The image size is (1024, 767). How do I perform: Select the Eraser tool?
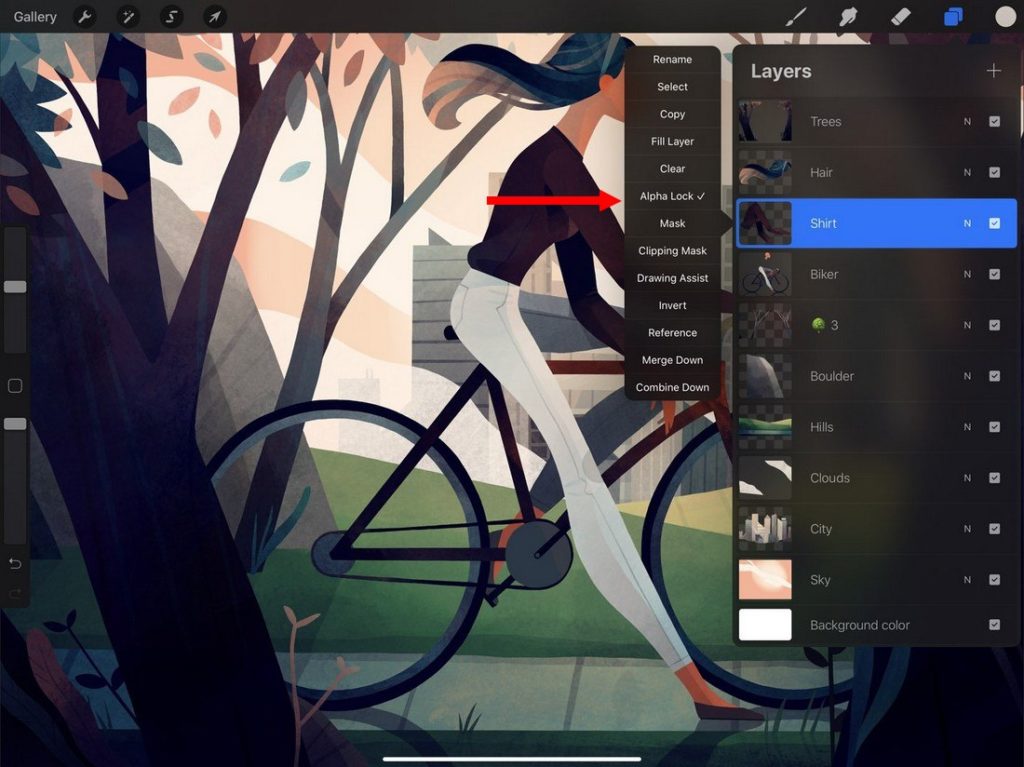(x=899, y=16)
